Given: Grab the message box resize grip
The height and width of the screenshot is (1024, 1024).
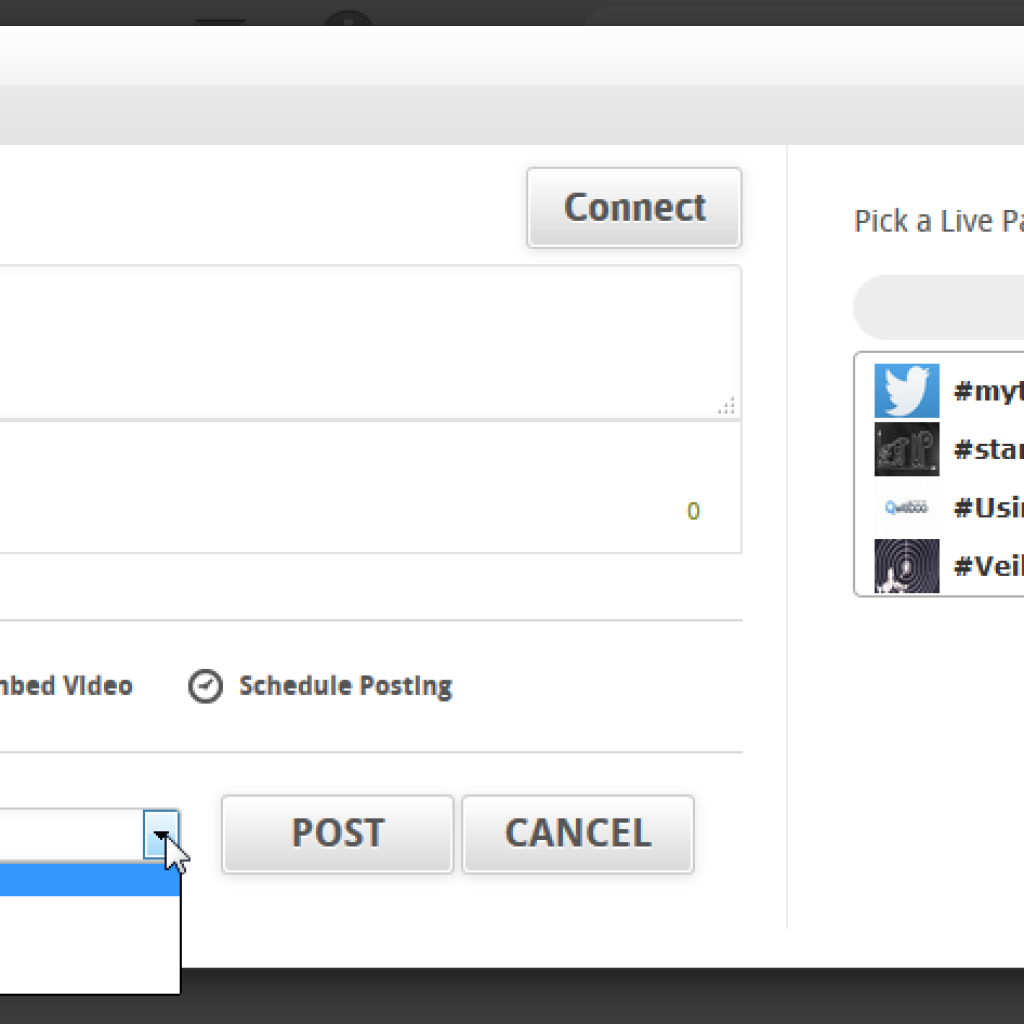Looking at the screenshot, I should [727, 406].
